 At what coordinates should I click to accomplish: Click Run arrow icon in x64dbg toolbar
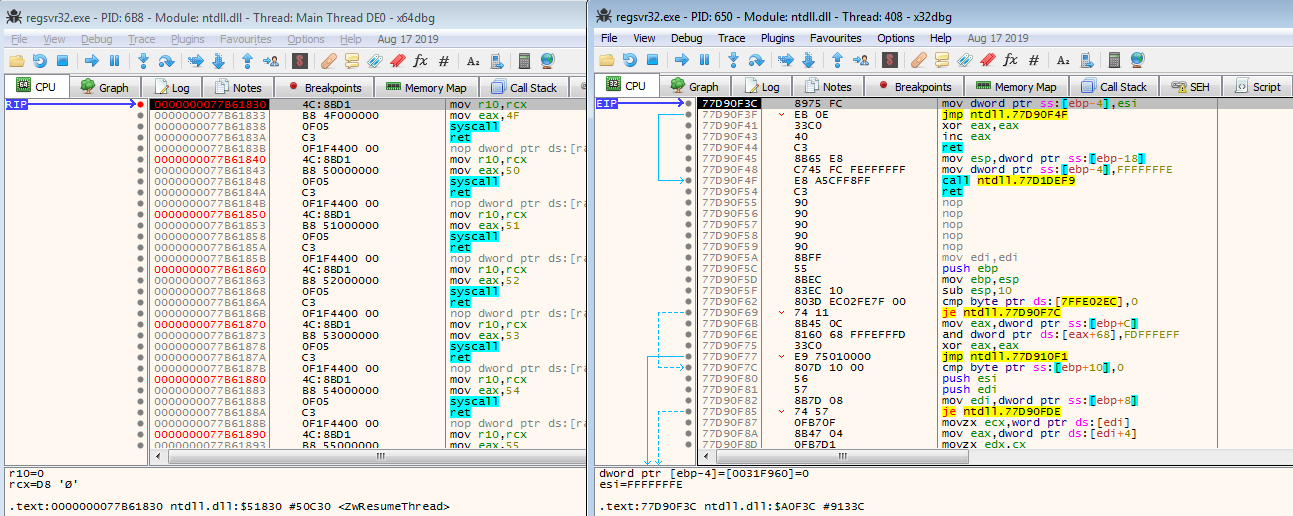[92, 60]
